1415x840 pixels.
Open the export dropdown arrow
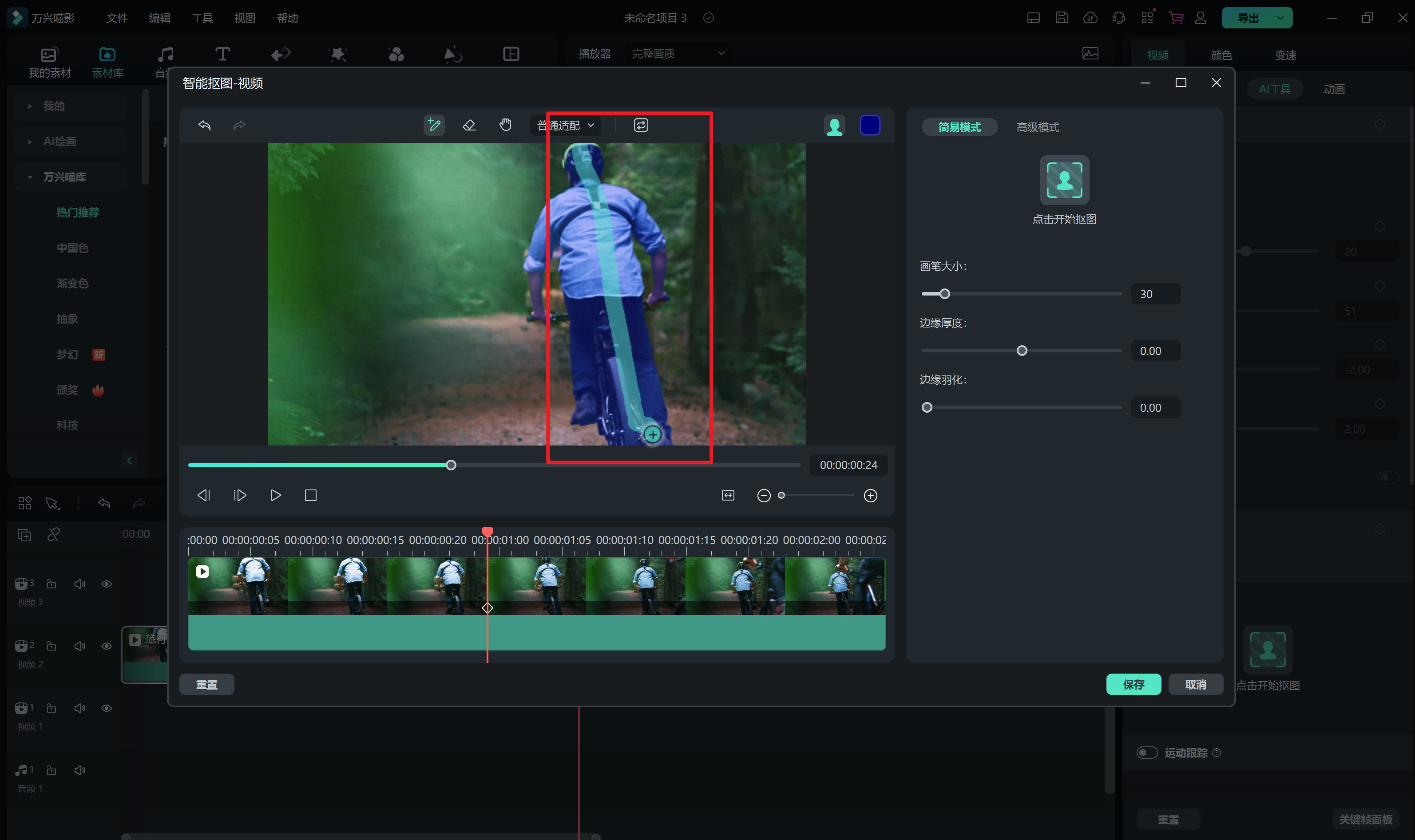tap(1281, 18)
